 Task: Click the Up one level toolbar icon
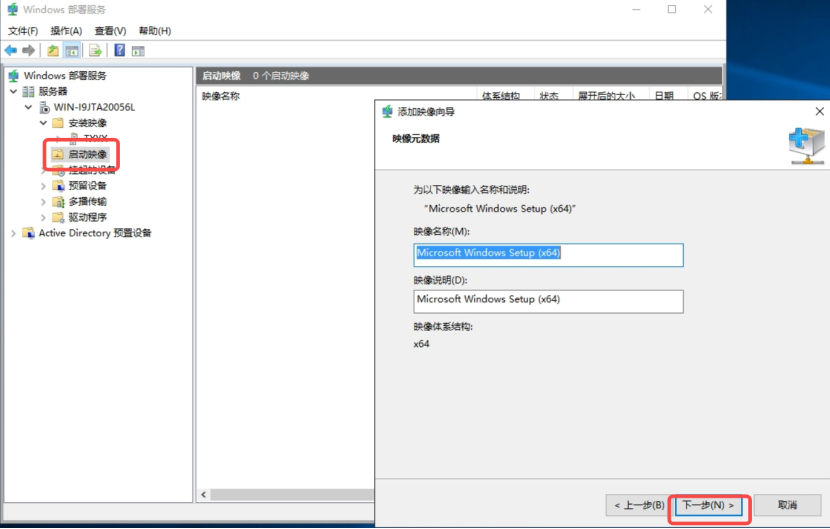53,50
